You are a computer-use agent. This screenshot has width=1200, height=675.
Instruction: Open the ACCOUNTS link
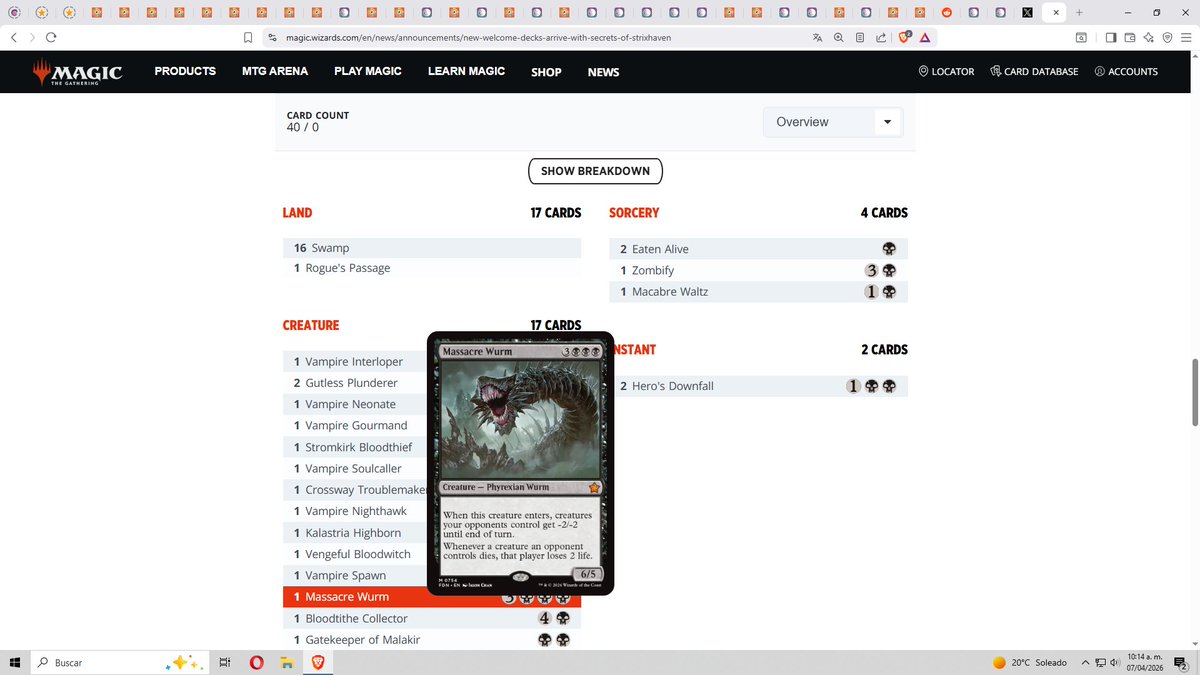1126,71
